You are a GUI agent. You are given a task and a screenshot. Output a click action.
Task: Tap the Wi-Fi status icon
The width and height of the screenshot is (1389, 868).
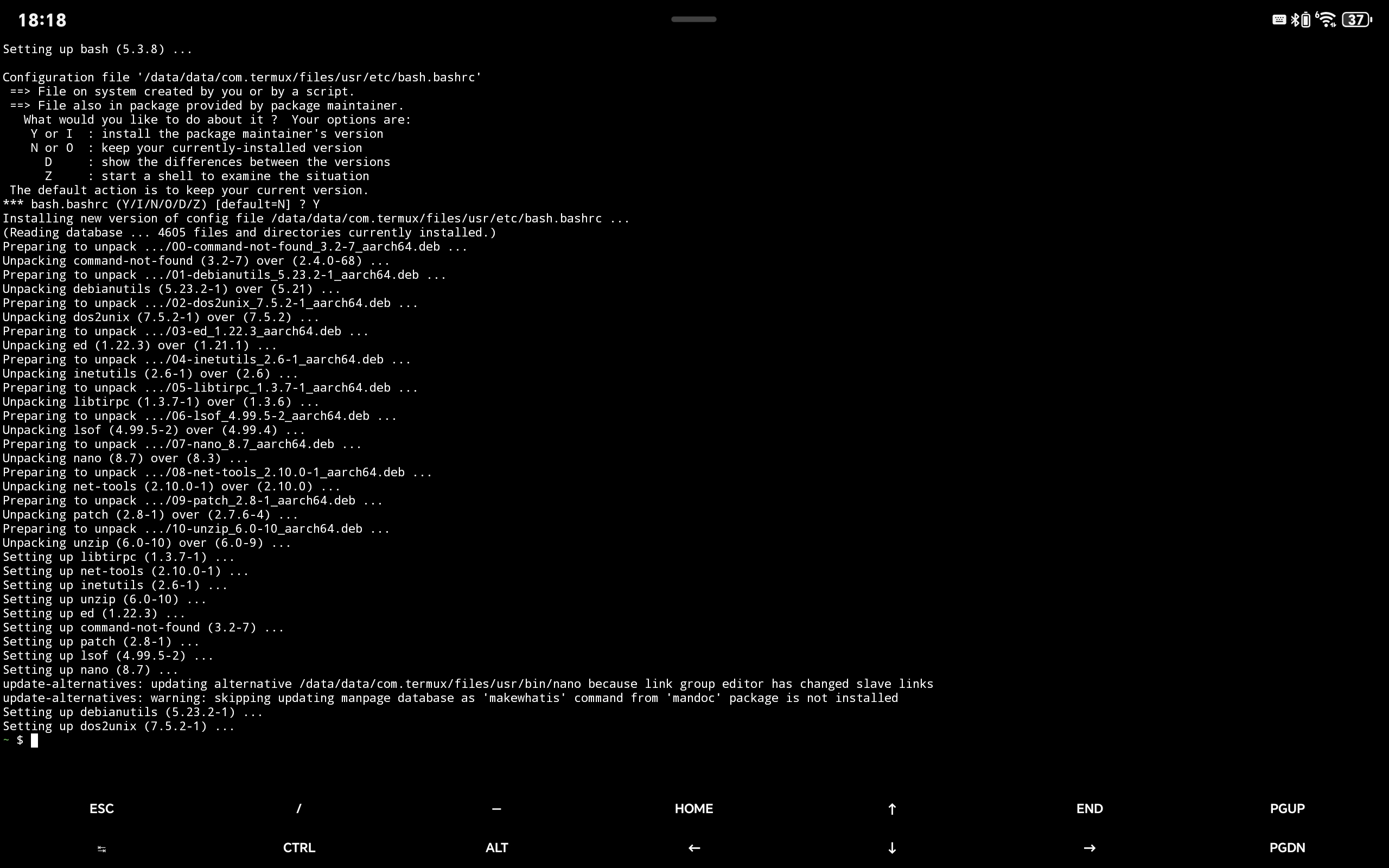point(1327,20)
